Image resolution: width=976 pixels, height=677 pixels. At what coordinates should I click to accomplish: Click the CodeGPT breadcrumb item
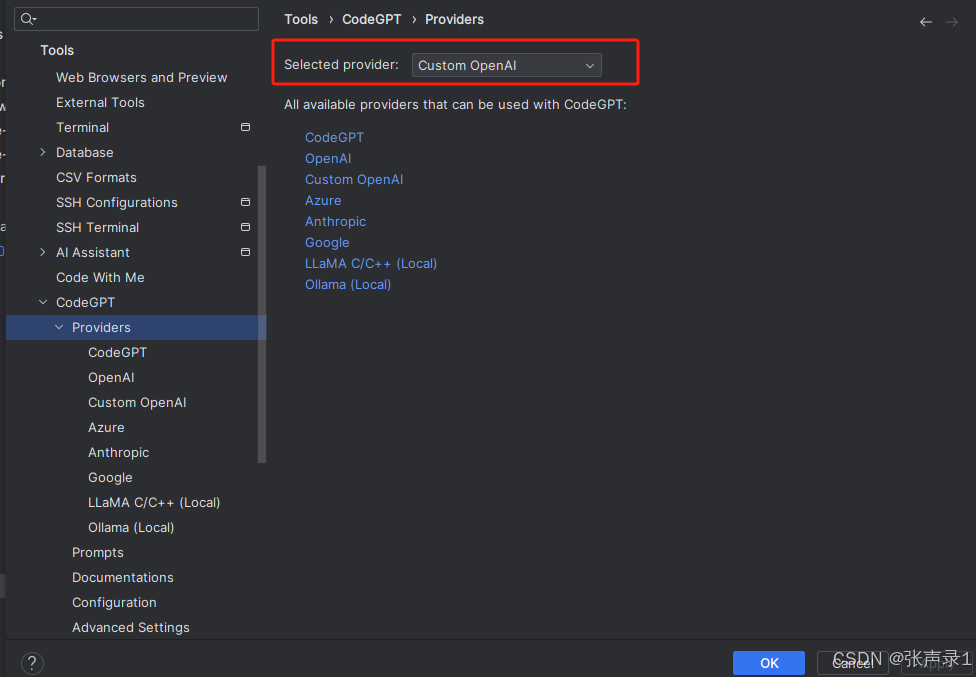[x=372, y=19]
